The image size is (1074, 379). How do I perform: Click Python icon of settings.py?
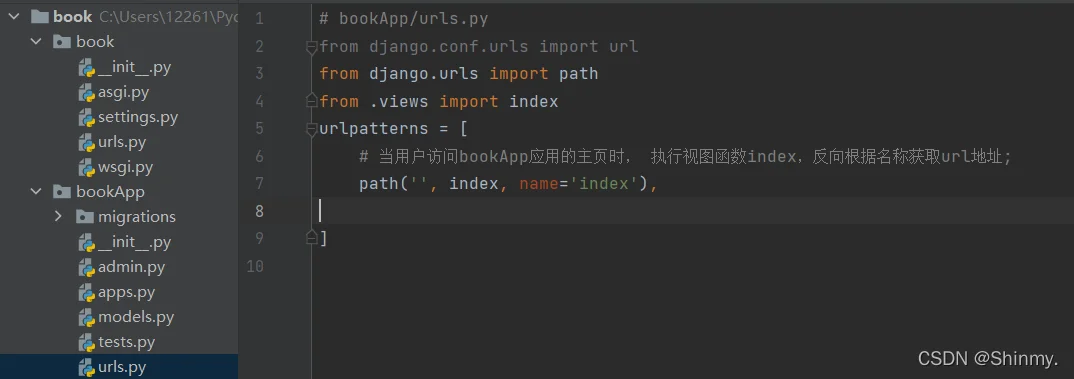coord(86,117)
